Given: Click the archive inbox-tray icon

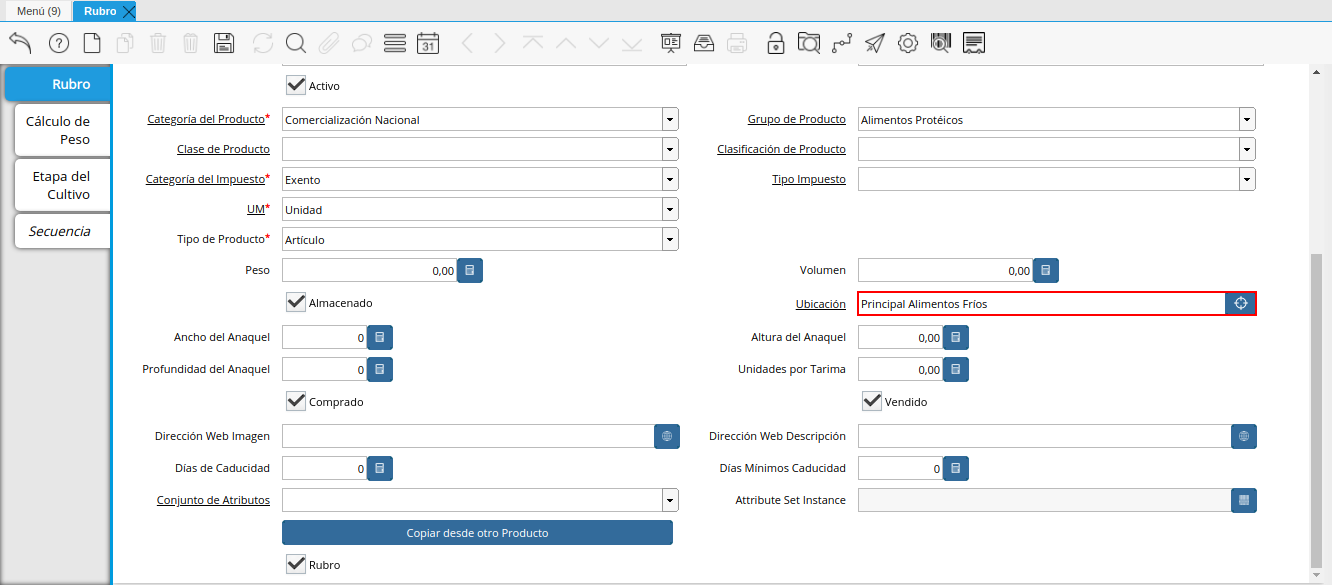Looking at the screenshot, I should tap(704, 43).
